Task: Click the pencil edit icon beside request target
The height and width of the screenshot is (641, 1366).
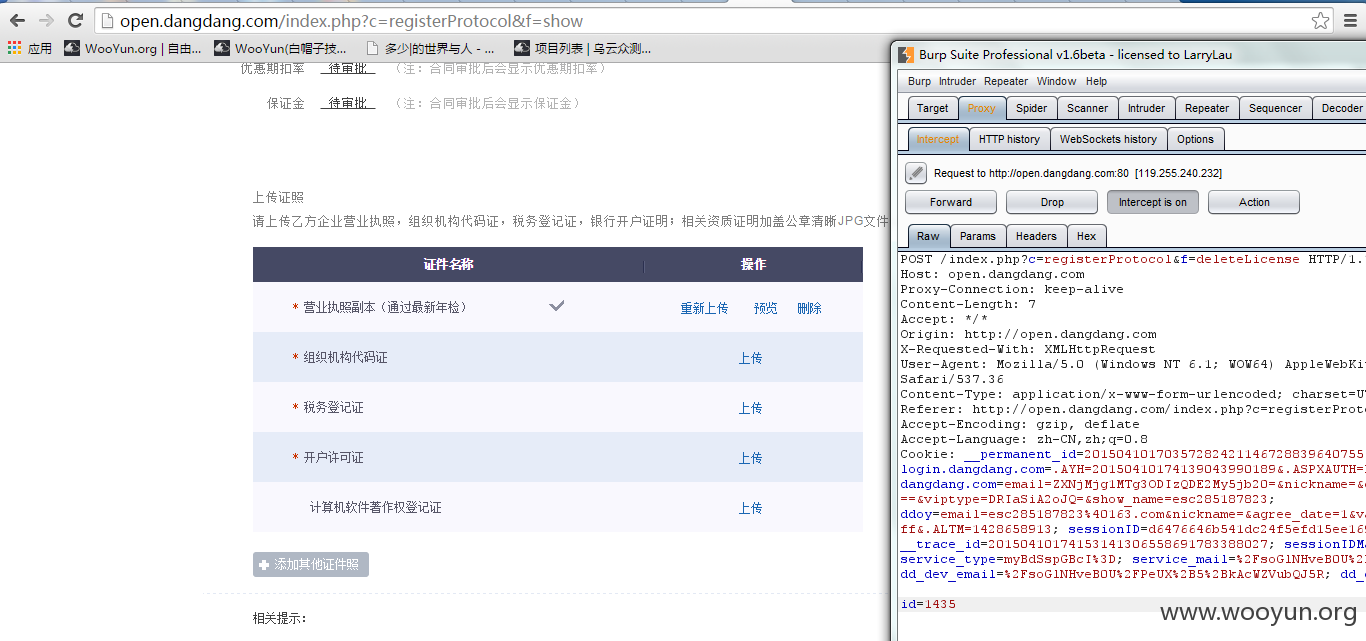Action: [916, 173]
